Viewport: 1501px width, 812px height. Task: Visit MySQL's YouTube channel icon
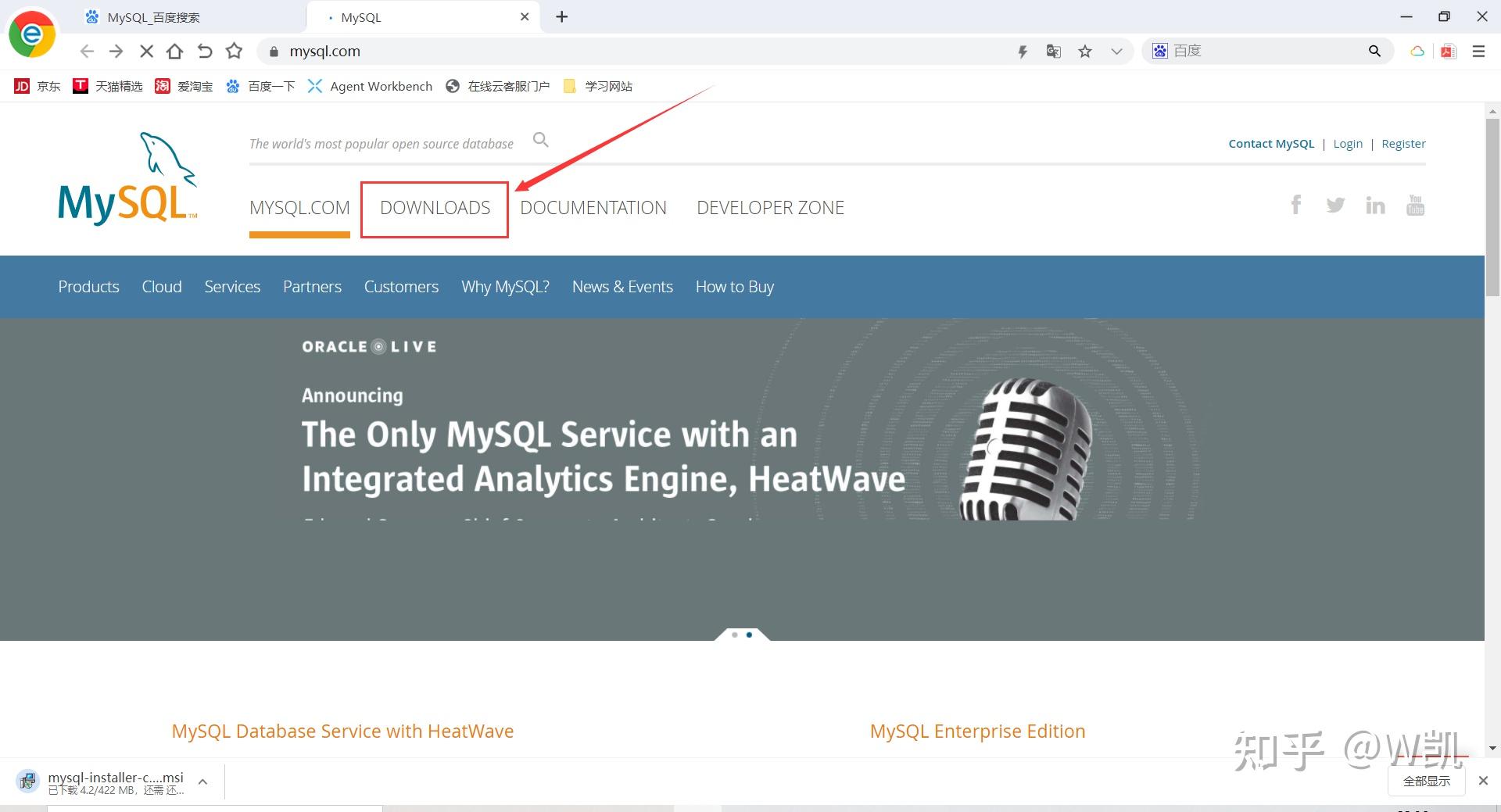click(1415, 205)
